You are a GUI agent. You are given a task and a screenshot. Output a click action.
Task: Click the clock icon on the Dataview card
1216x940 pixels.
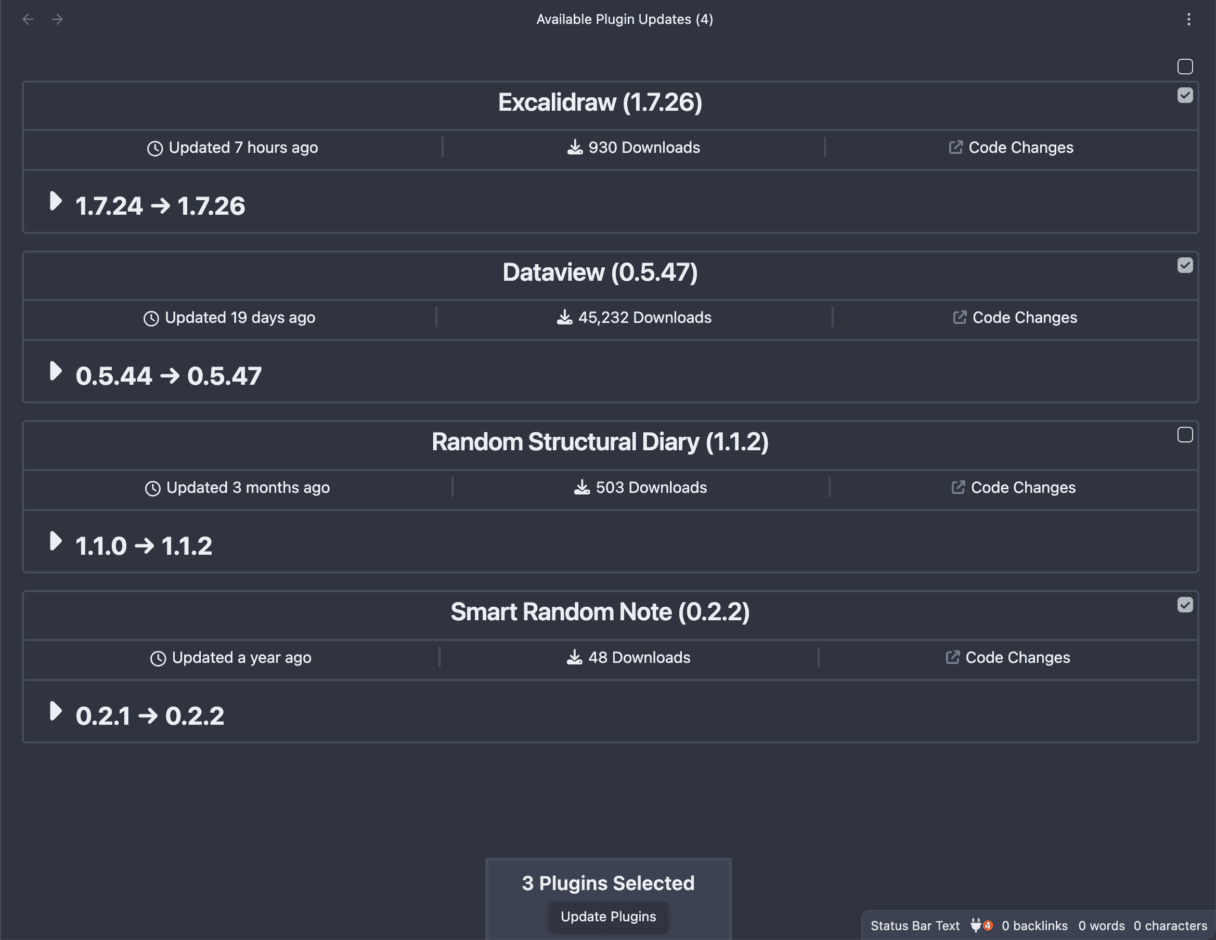click(x=151, y=317)
